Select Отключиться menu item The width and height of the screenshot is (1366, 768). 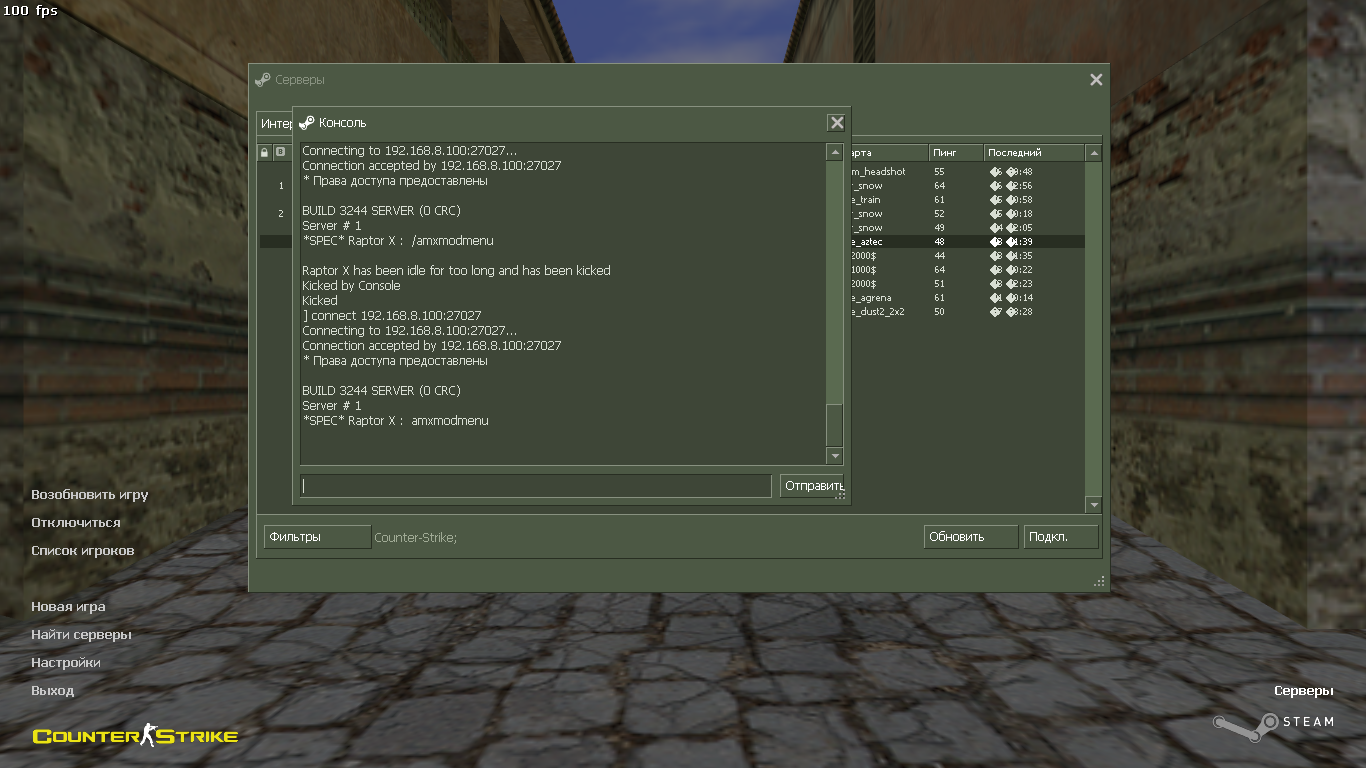pyautogui.click(x=76, y=523)
